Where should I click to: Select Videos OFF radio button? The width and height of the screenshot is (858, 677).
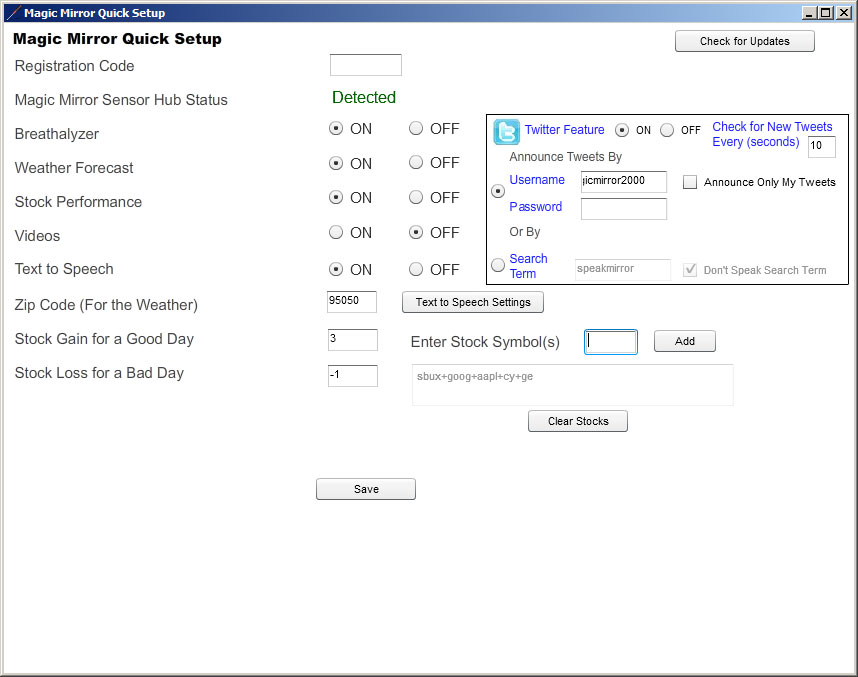[x=416, y=232]
